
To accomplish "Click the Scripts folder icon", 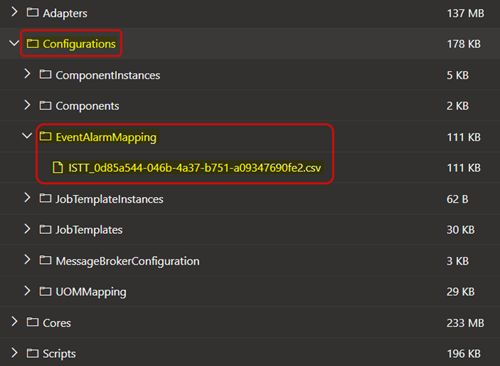I will [x=33, y=353].
